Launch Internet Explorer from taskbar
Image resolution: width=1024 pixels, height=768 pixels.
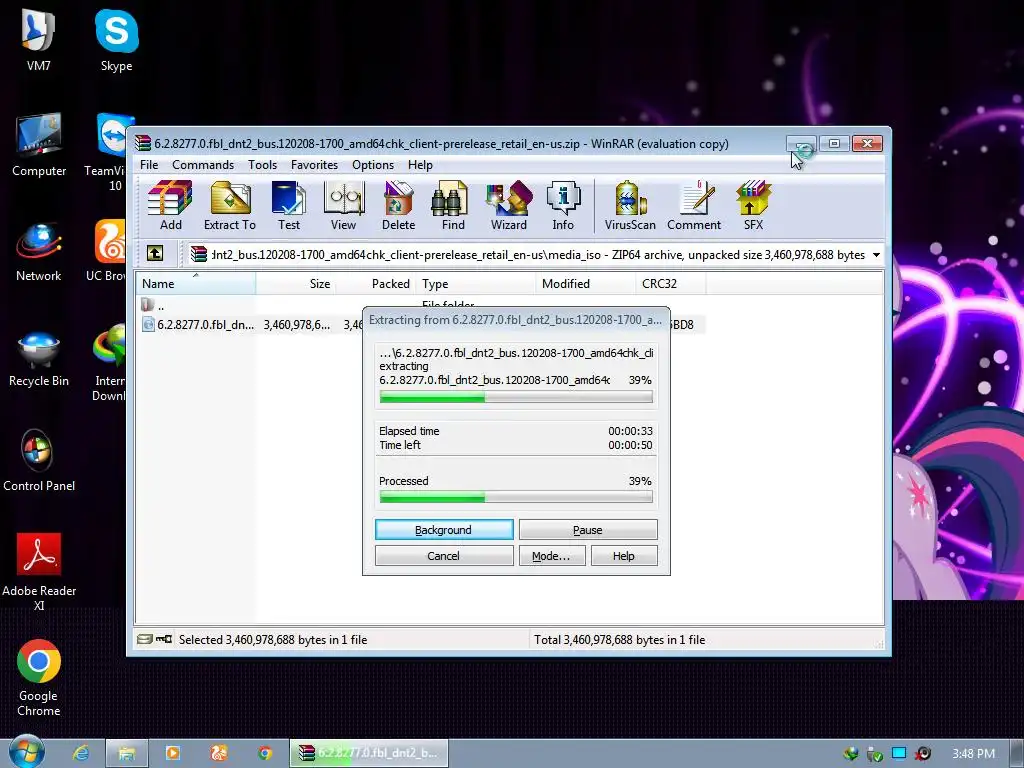coord(81,753)
